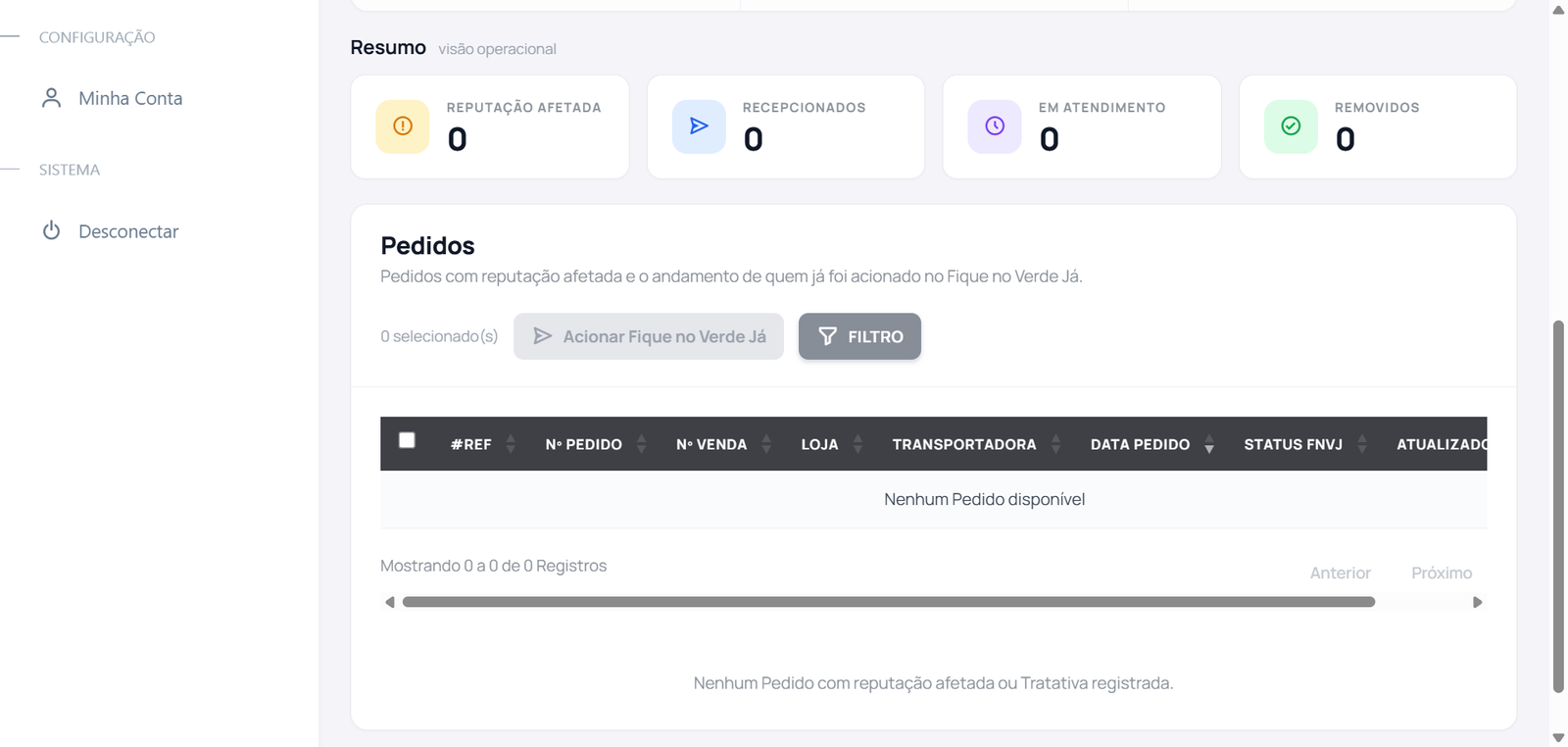Sort table by #REF column arrows
The width and height of the screenshot is (1568, 747).
click(x=511, y=444)
